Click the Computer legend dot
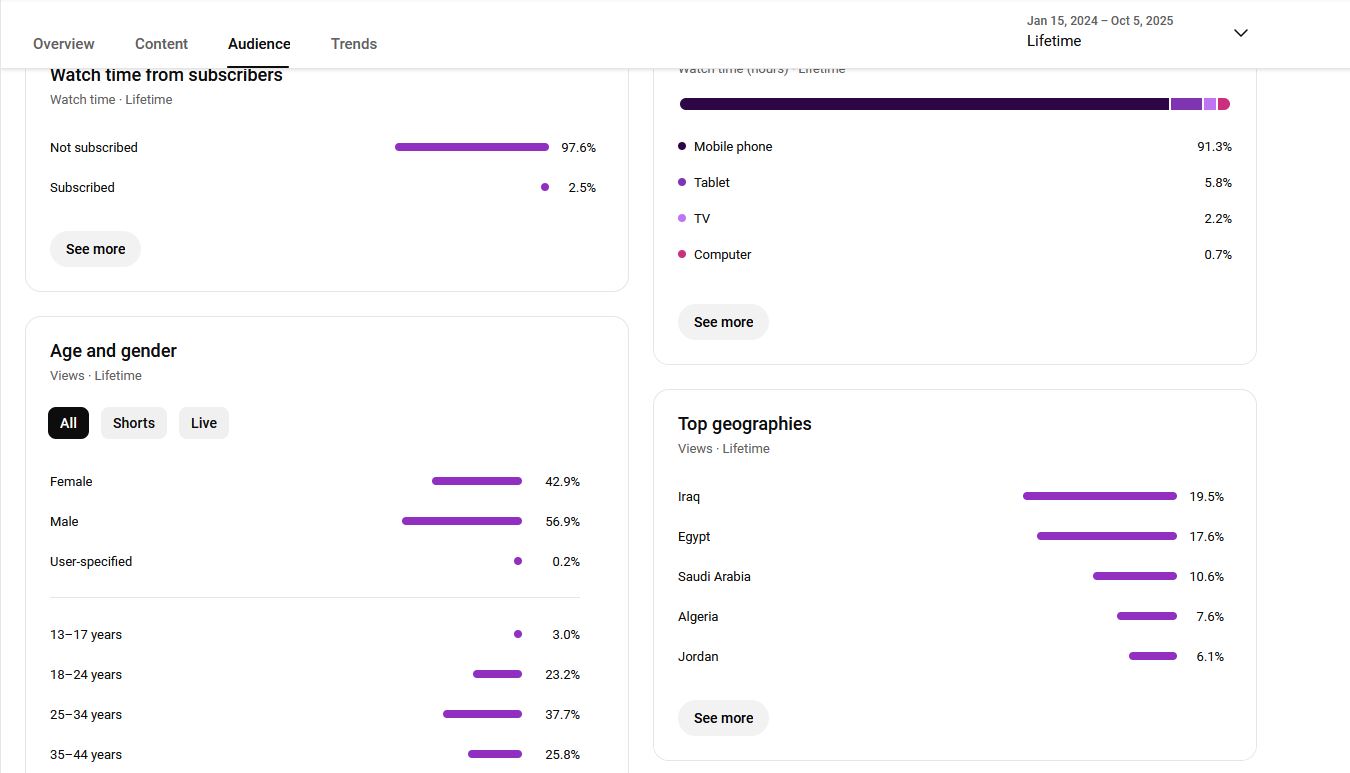This screenshot has width=1350, height=773. [x=682, y=254]
